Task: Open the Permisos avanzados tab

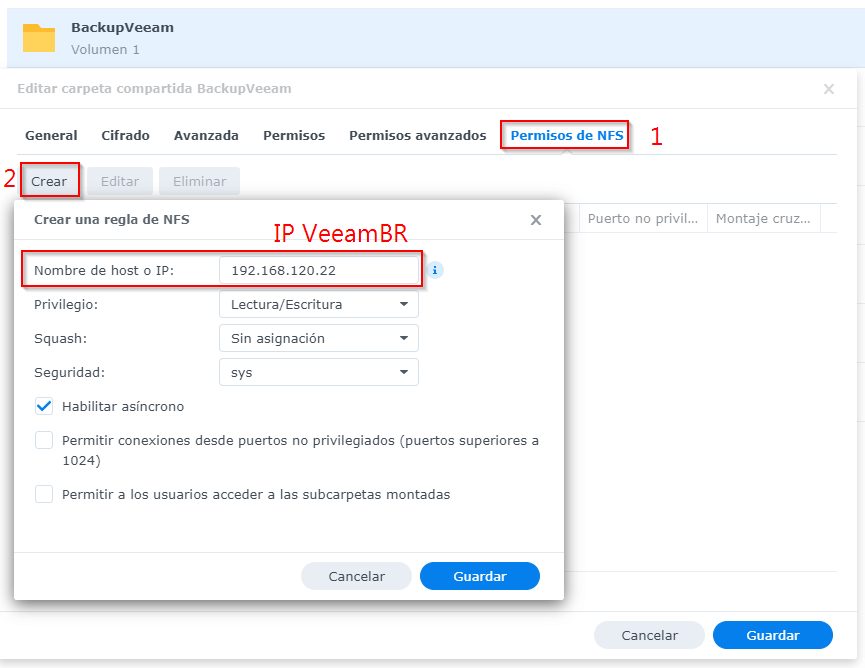Action: point(417,135)
